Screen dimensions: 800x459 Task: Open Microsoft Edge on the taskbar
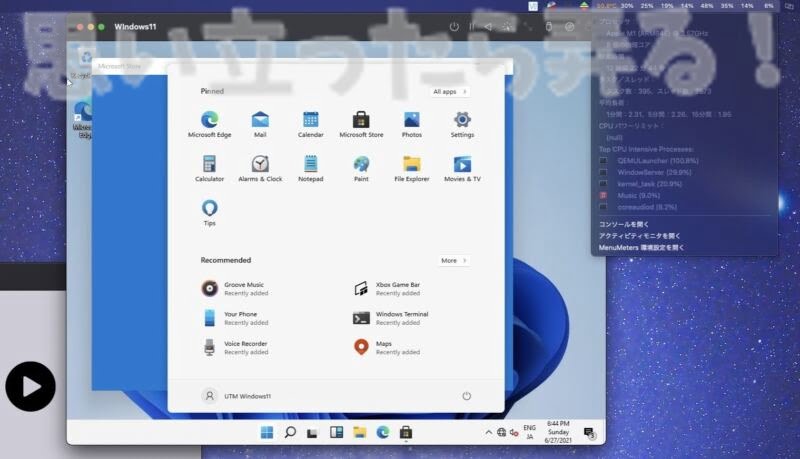383,432
